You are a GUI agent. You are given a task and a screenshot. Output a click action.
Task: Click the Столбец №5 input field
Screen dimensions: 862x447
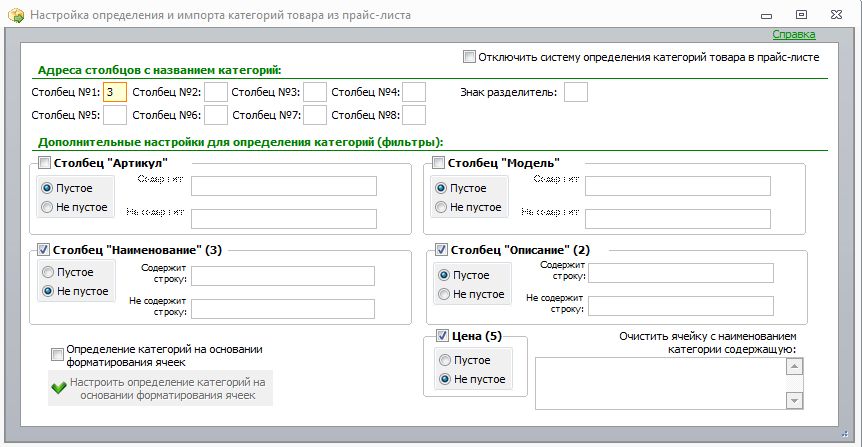coord(115,115)
